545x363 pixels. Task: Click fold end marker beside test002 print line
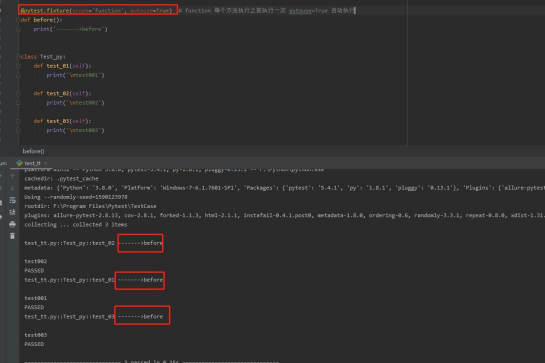coord(18,103)
